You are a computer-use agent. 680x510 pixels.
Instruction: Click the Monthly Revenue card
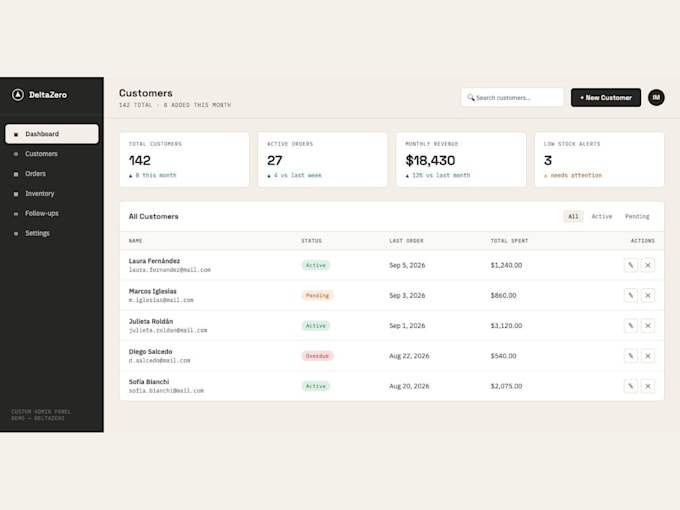pyautogui.click(x=461, y=160)
